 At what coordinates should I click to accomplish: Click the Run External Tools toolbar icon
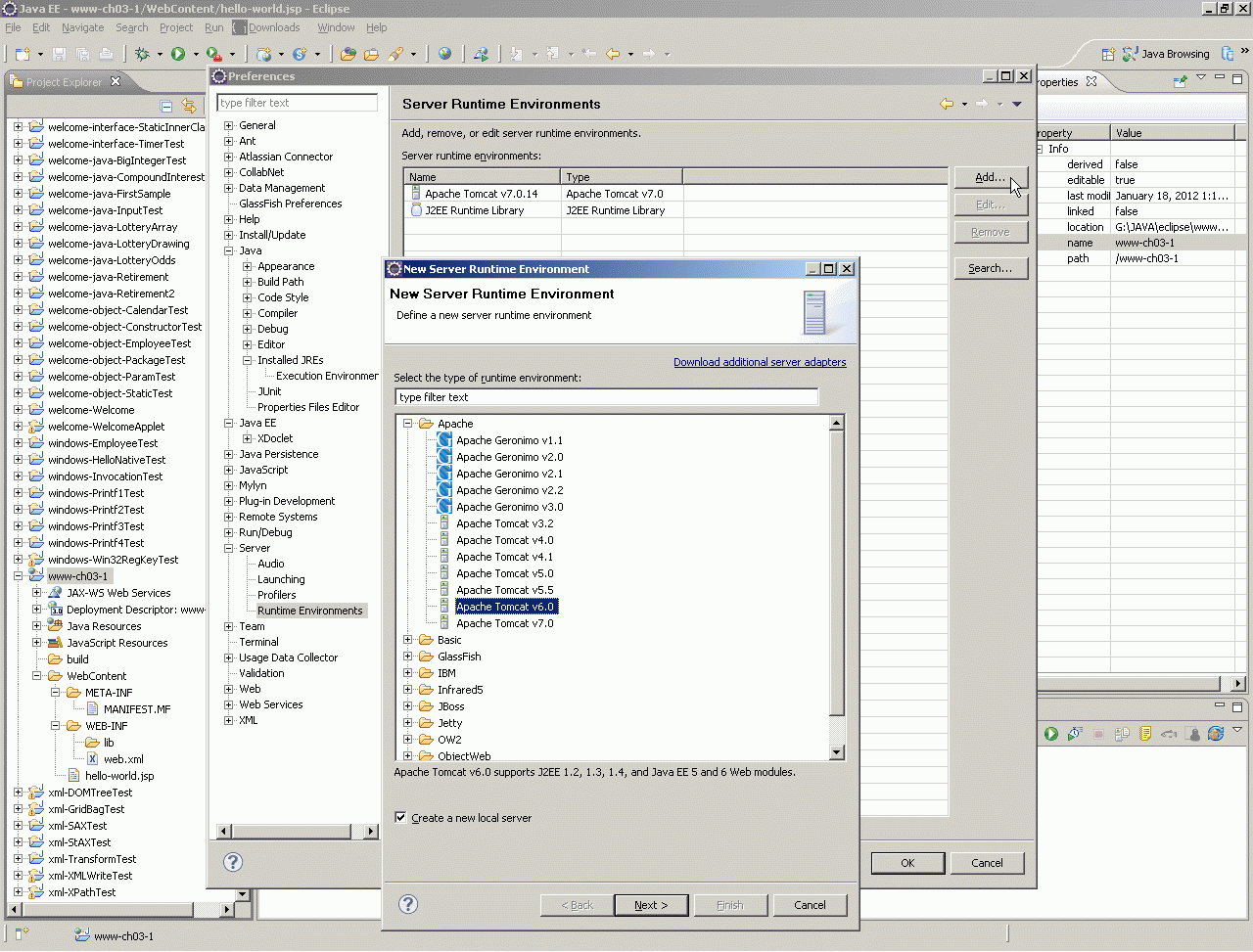(x=214, y=54)
